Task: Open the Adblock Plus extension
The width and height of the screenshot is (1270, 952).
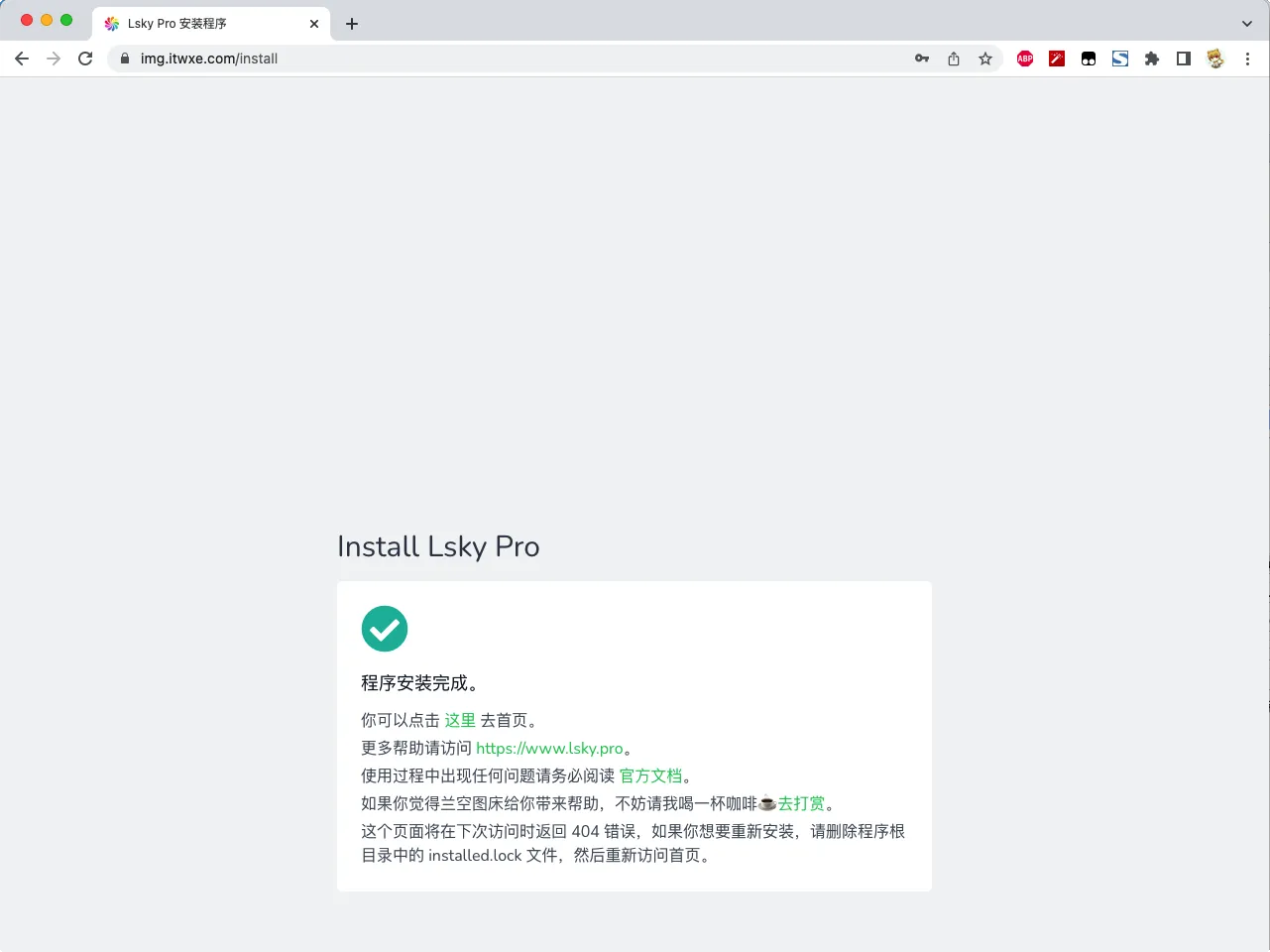Action: pyautogui.click(x=1025, y=59)
